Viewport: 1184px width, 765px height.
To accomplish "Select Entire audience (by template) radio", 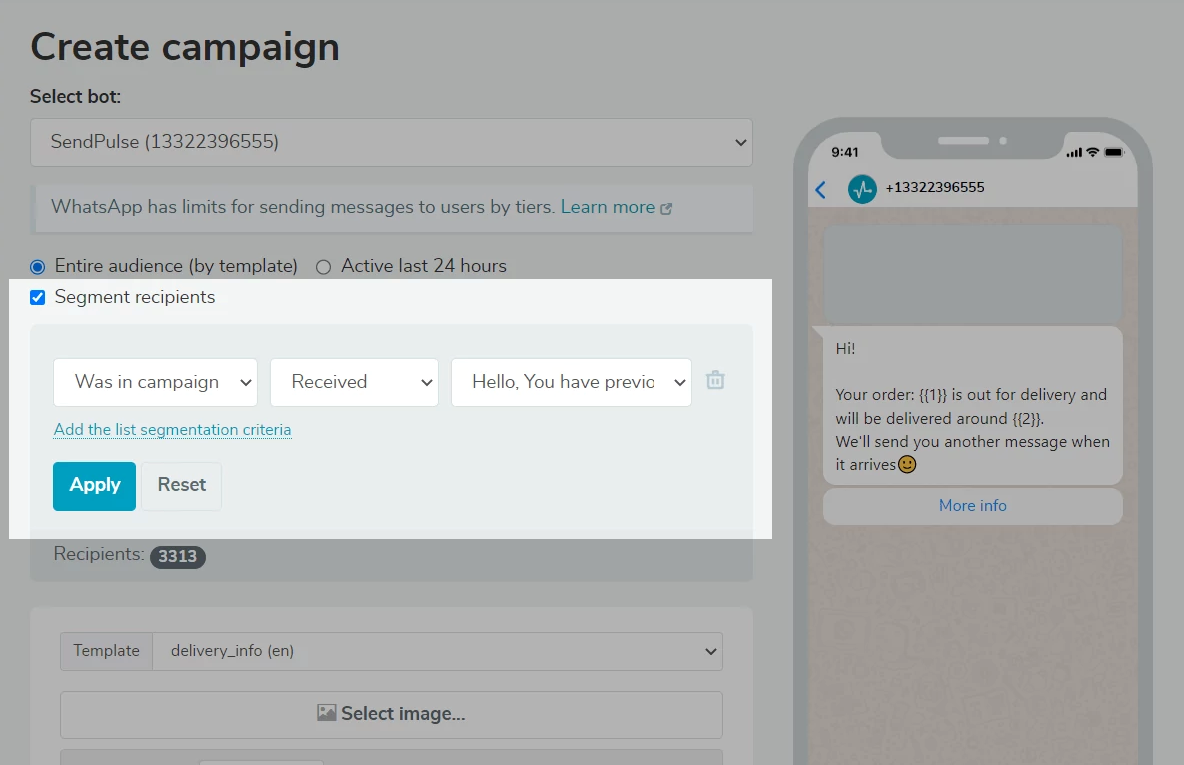I will coord(38,267).
